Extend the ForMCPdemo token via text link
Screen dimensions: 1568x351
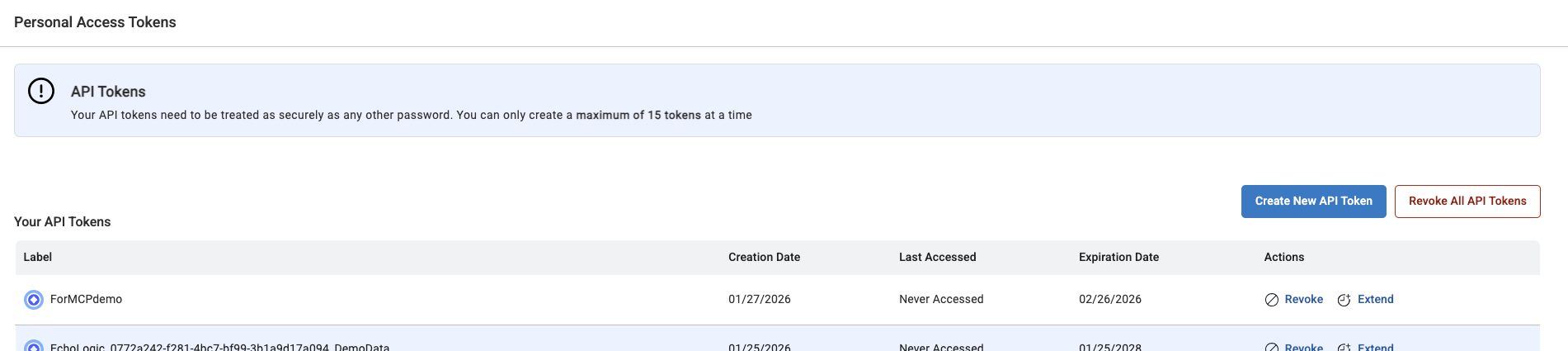(1375, 300)
